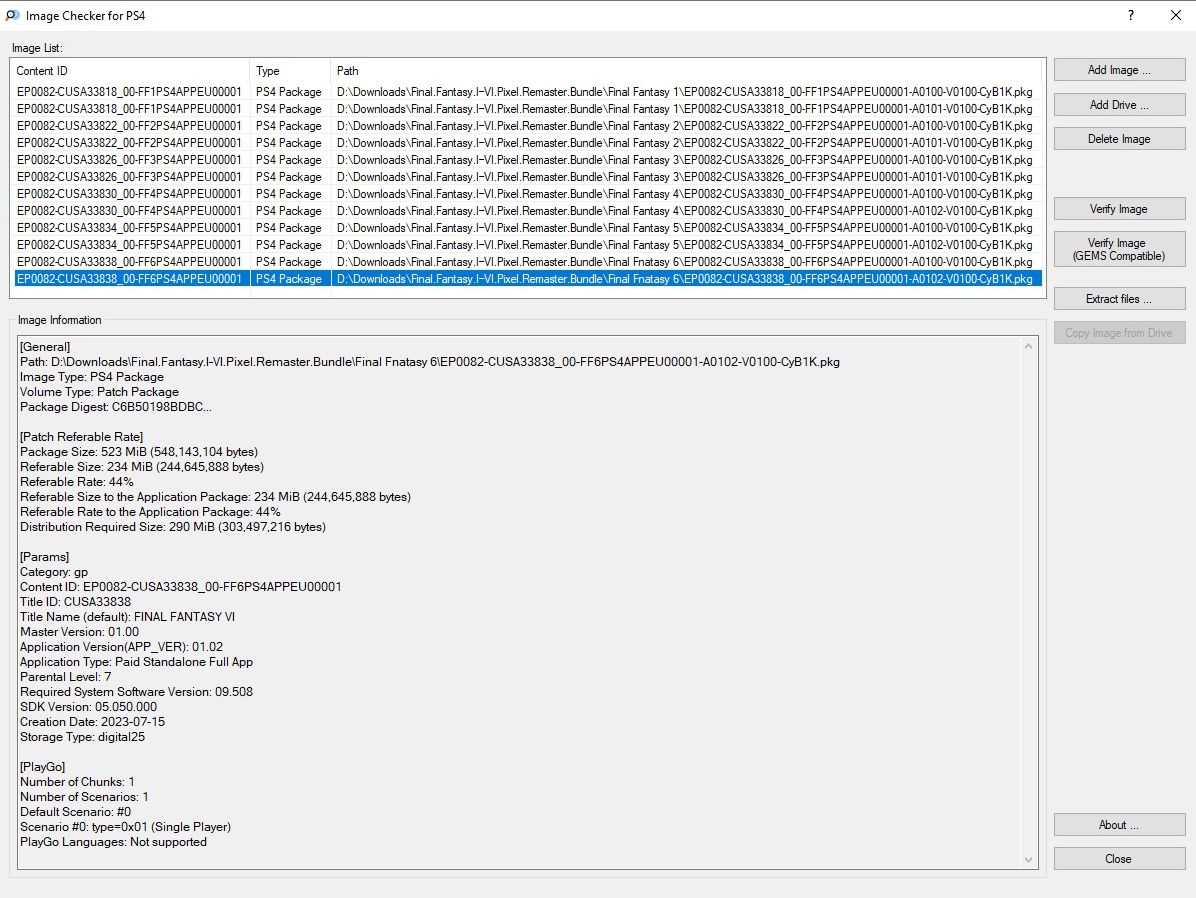This screenshot has height=898, width=1196.
Task: Click the Package Digest C6B50198BDBC line
Action: click(116, 407)
